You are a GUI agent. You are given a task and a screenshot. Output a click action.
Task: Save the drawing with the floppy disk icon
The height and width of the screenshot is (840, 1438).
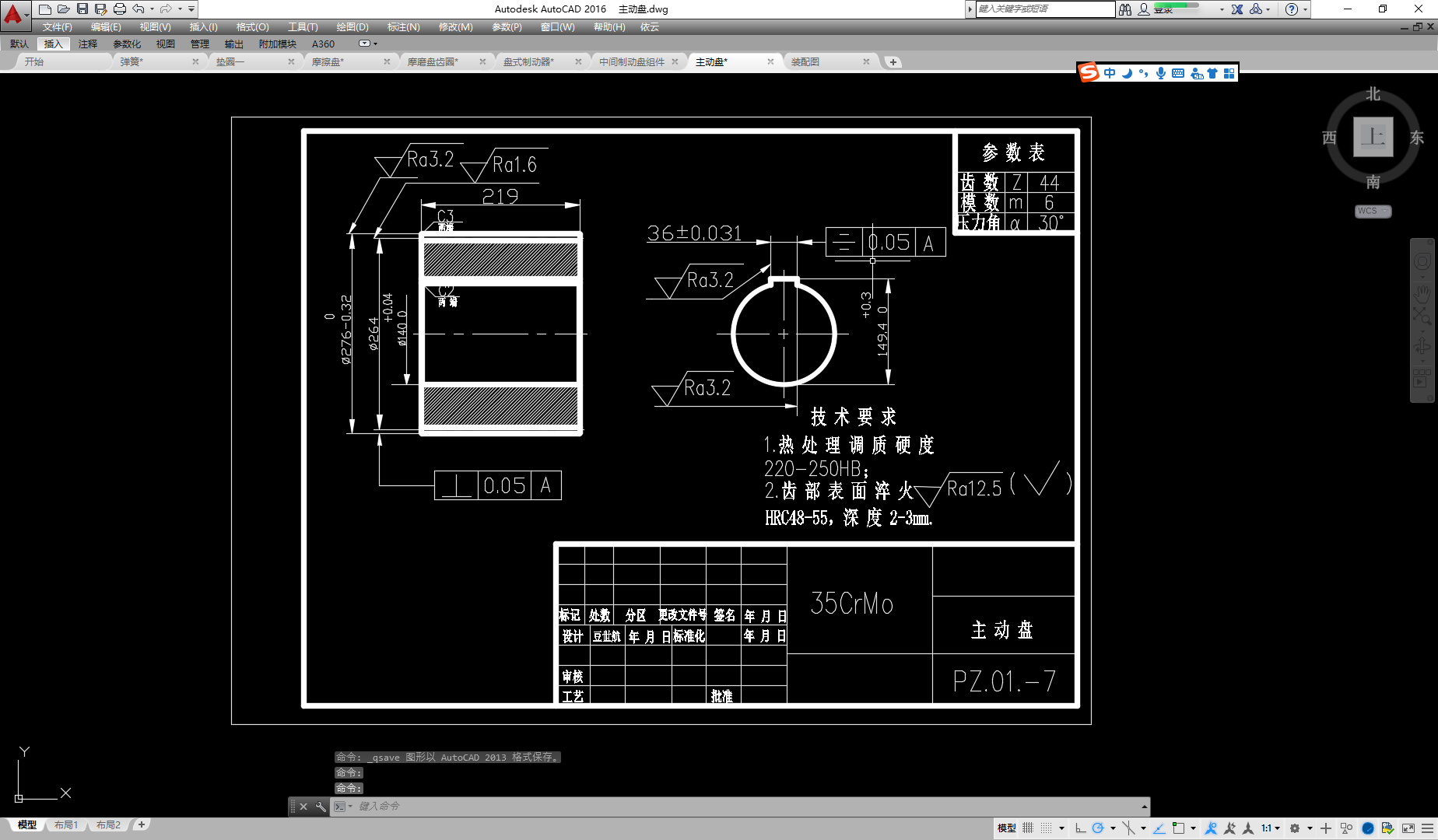82,9
